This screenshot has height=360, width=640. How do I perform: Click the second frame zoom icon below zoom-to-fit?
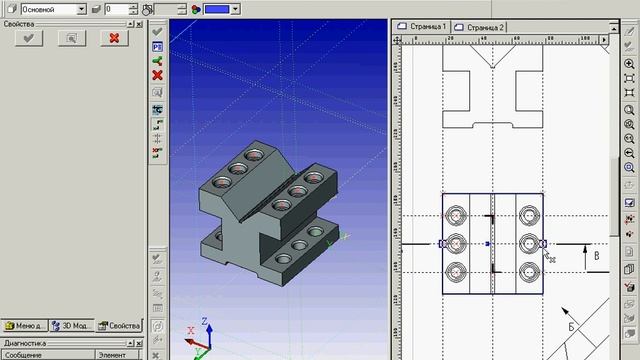[x=629, y=93]
